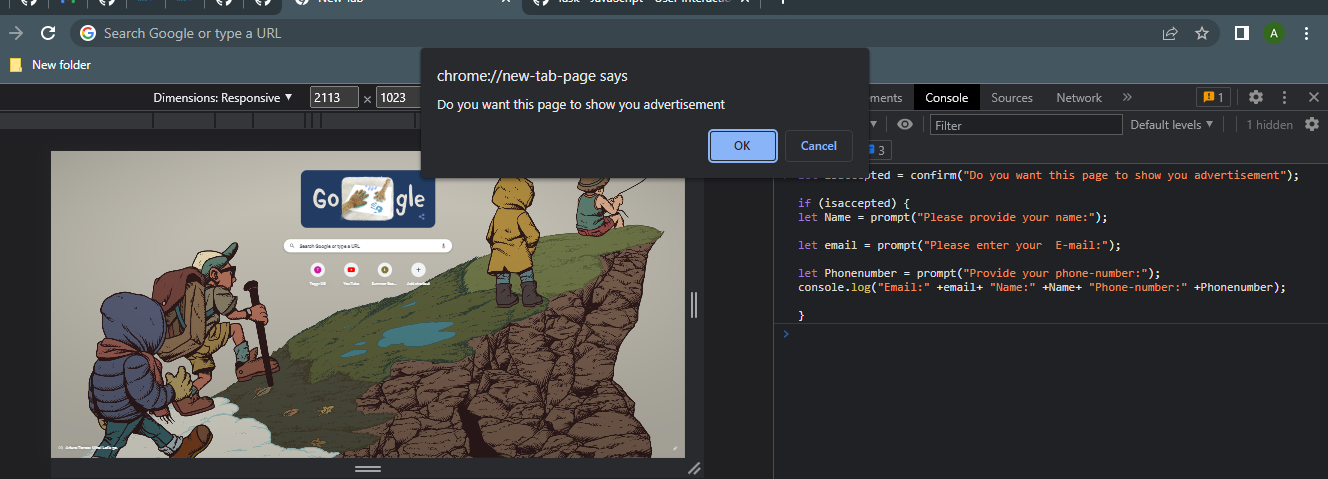Grab the viewport bottom resize handle
The height and width of the screenshot is (479, 1328).
tap(368, 468)
